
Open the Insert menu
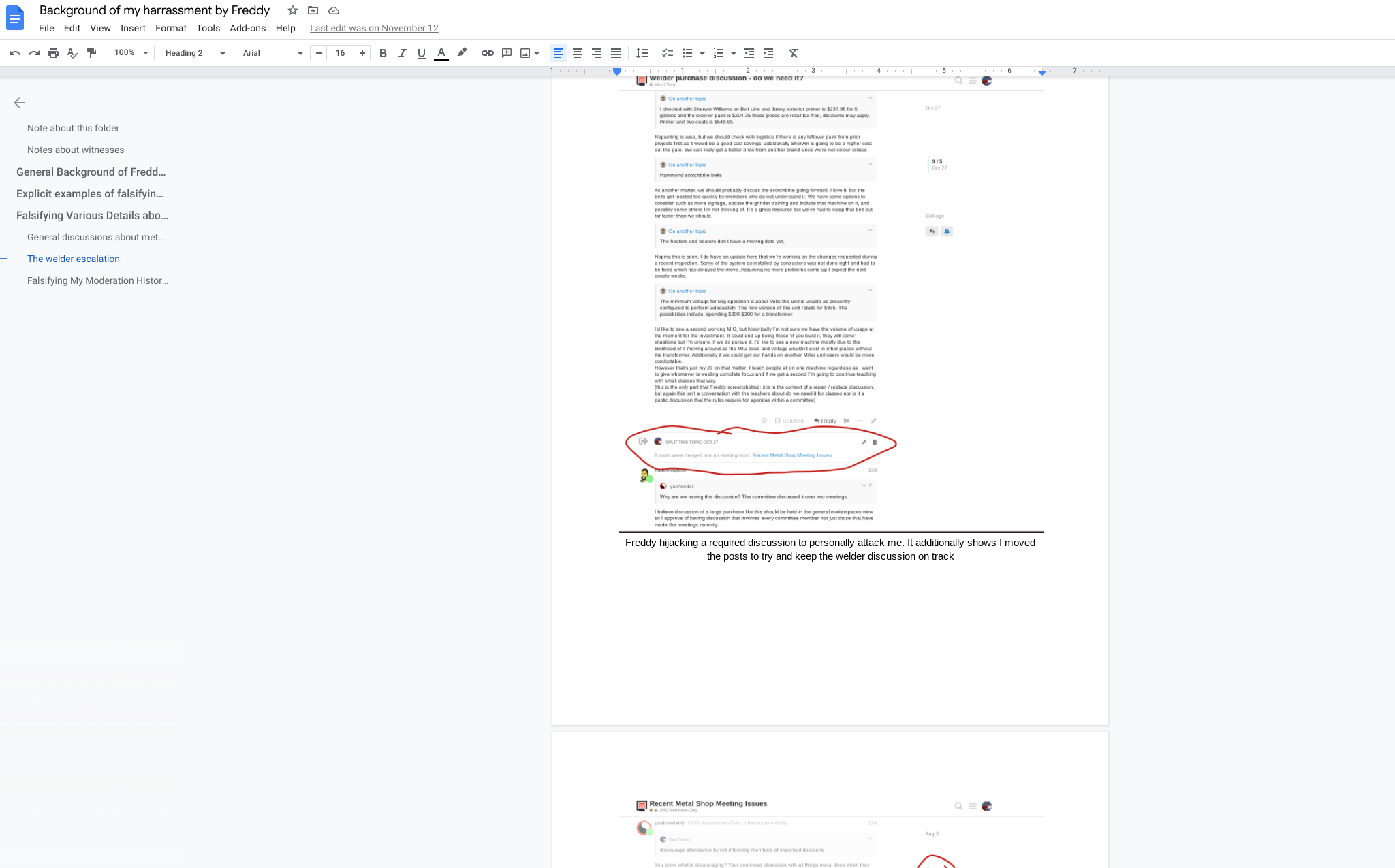coord(133,28)
